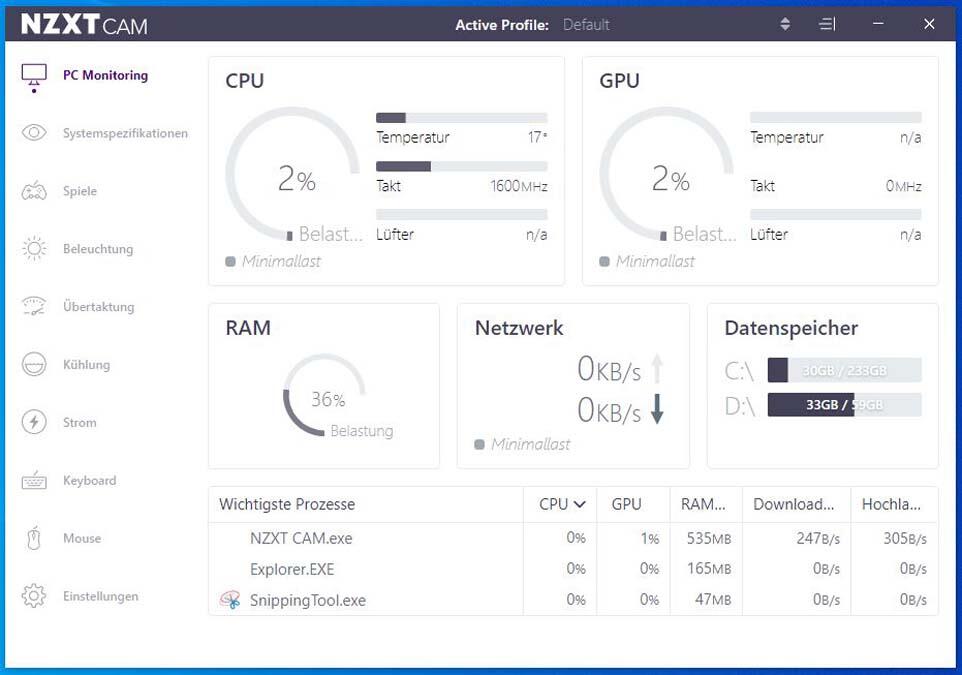Click the Netzwerk card title
Screen dimensions: 962x675
coord(519,328)
